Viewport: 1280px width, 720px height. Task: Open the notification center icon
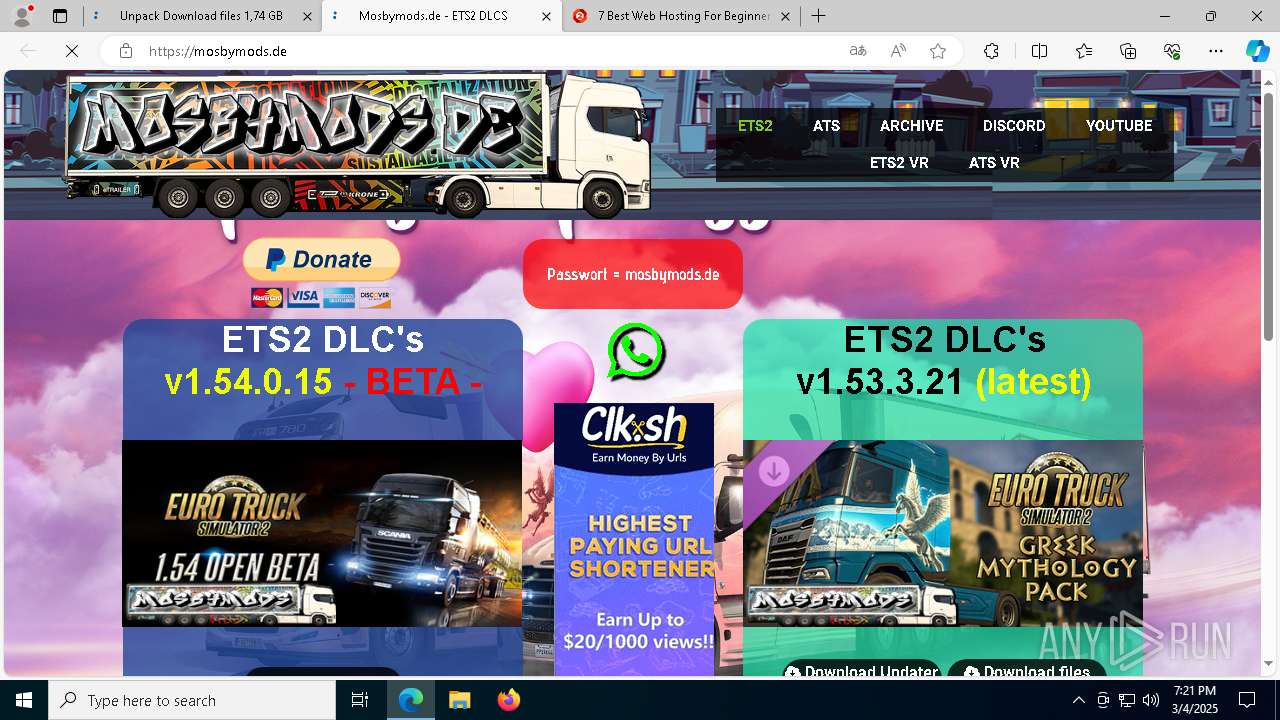coord(1247,700)
